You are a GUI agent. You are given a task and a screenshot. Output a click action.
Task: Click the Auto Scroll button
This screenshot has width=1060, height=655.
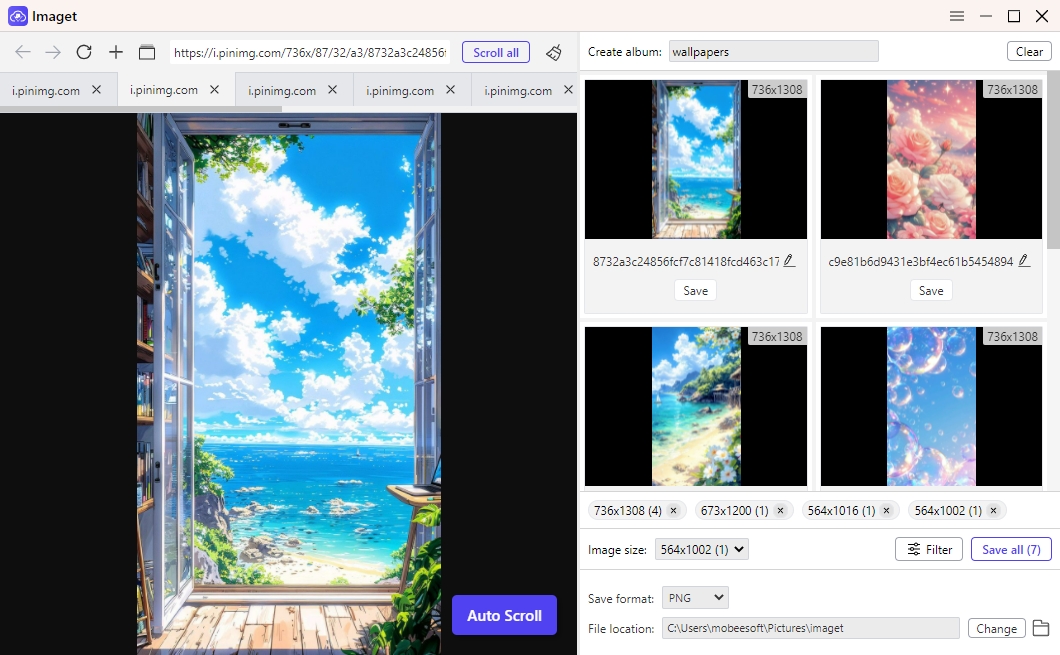tap(504, 615)
